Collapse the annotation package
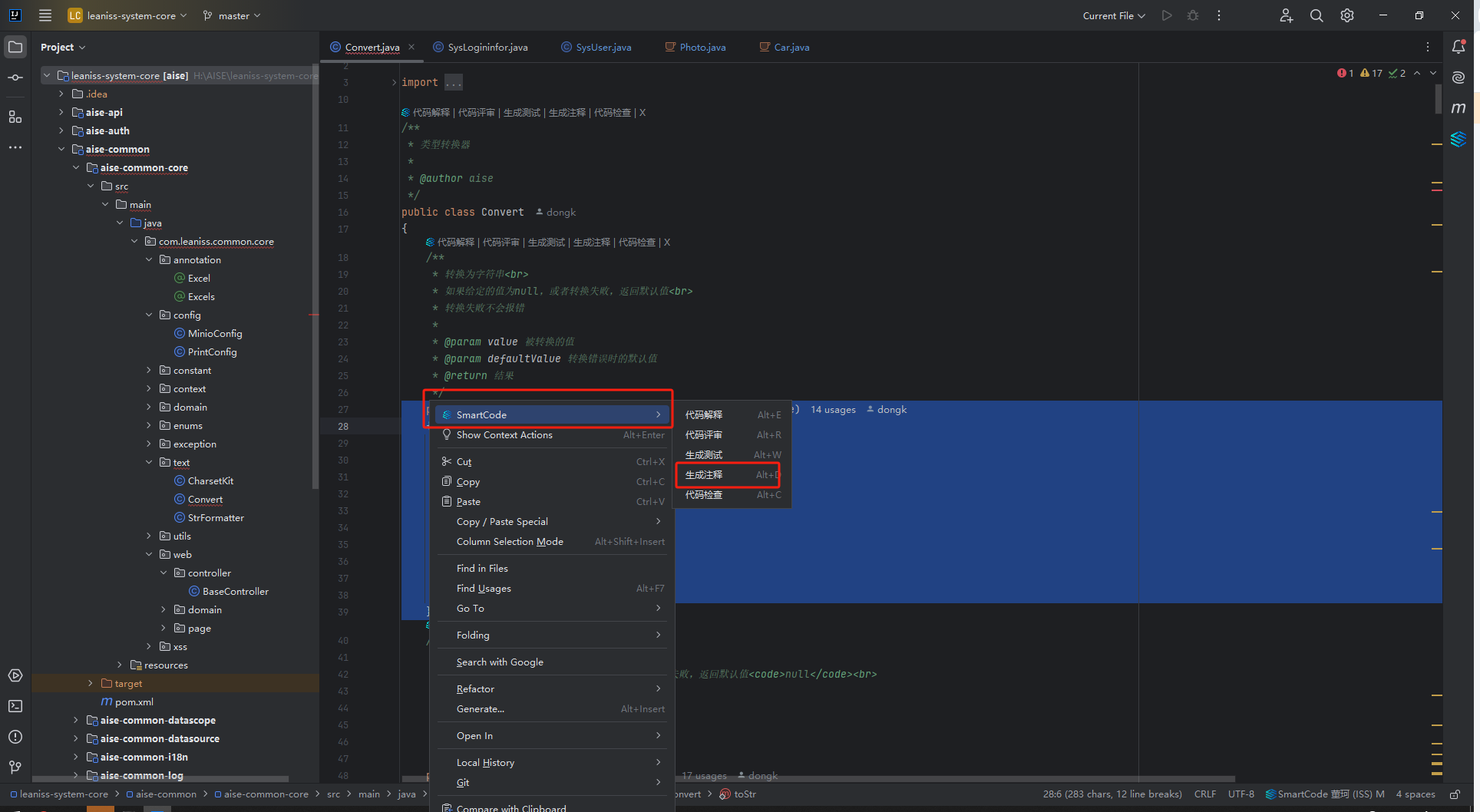The height and width of the screenshot is (812, 1480). [149, 259]
